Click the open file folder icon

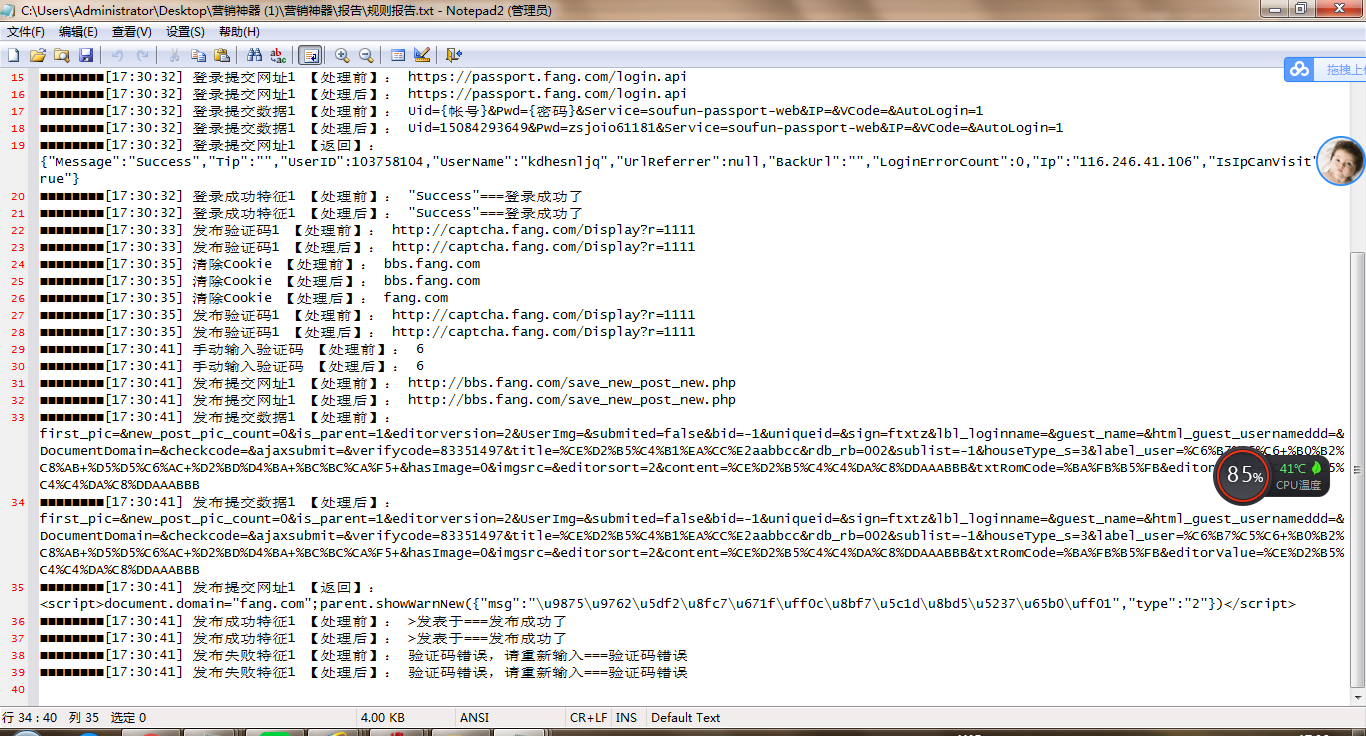[x=38, y=55]
